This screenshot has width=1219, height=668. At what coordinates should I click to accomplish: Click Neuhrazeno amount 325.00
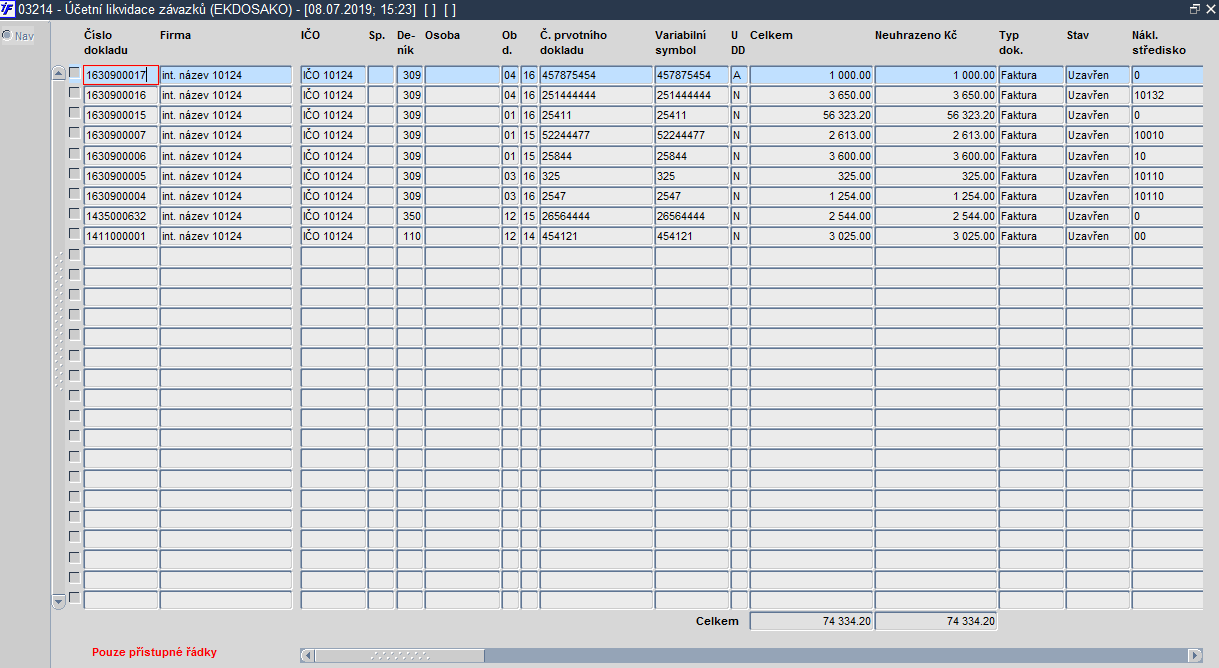[x=936, y=176]
